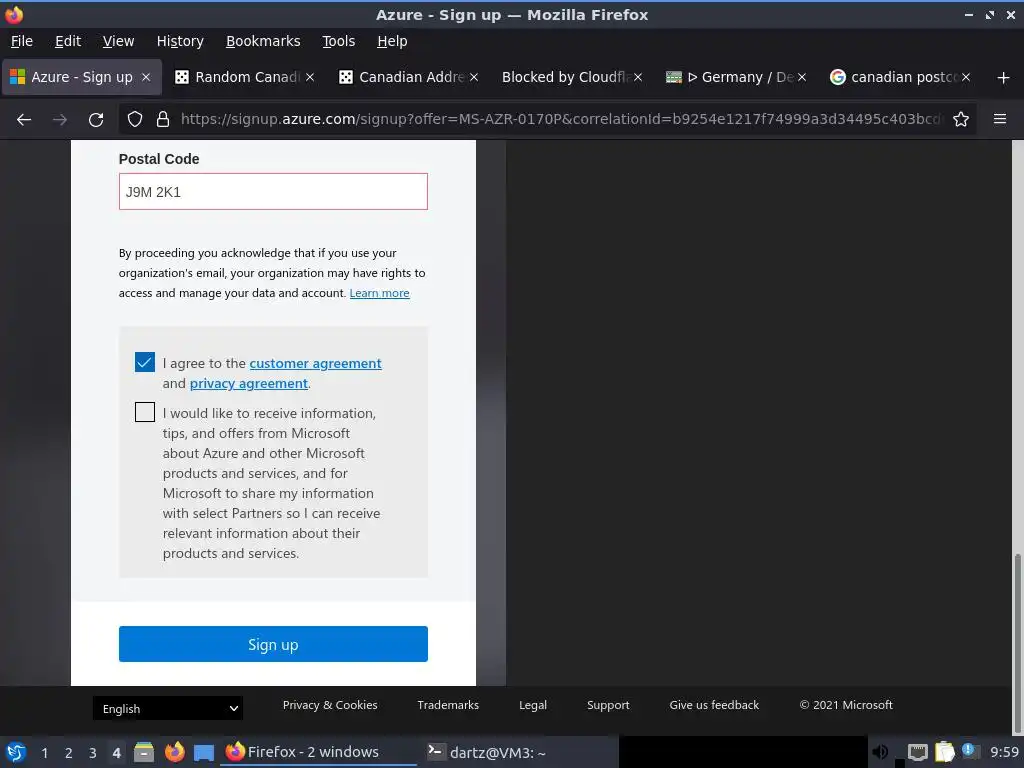The height and width of the screenshot is (768, 1024).
Task: Close the Azure - Sign up tab
Action: 146,77
